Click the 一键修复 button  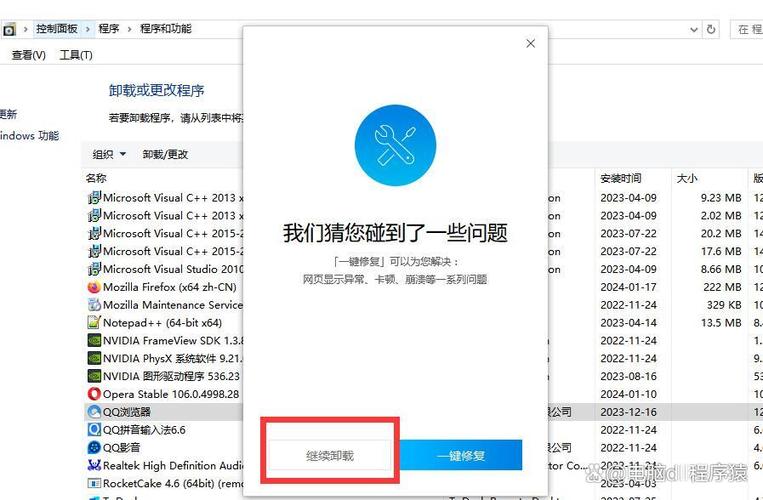click(x=461, y=455)
